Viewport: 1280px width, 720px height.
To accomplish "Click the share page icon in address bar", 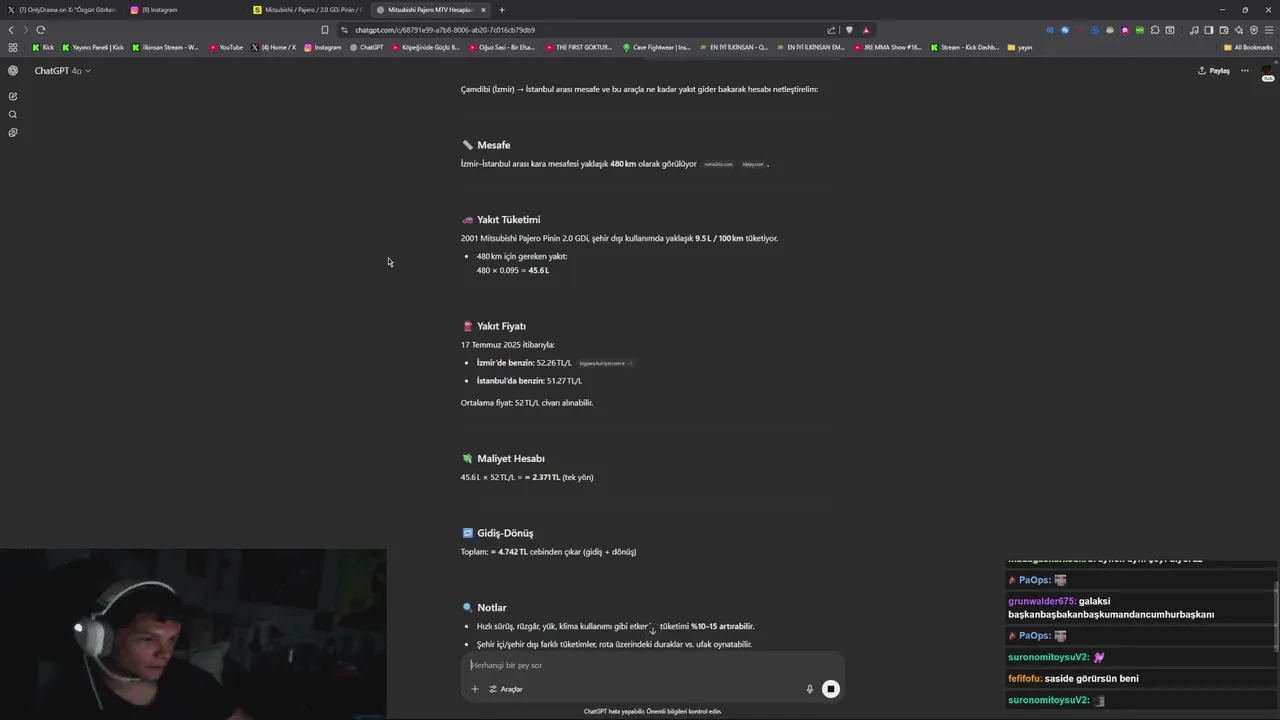I will 831,30.
